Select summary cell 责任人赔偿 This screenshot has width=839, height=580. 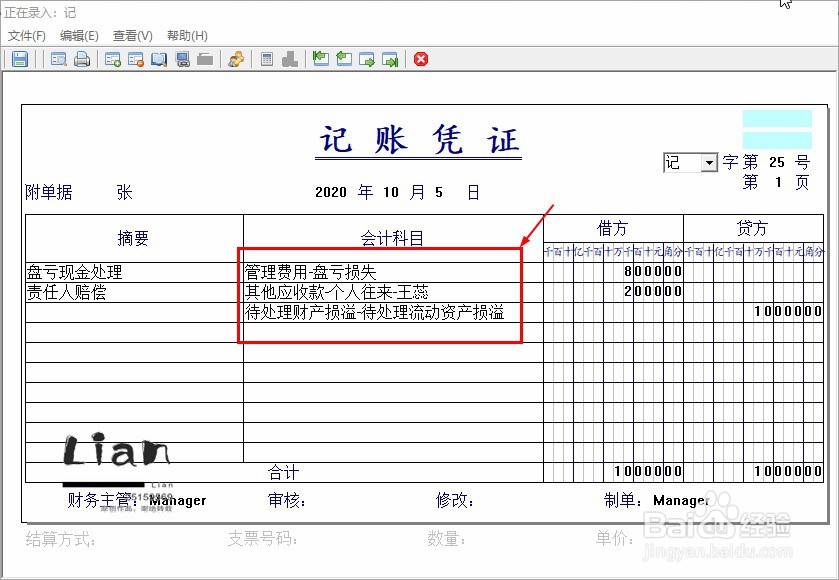click(134, 292)
